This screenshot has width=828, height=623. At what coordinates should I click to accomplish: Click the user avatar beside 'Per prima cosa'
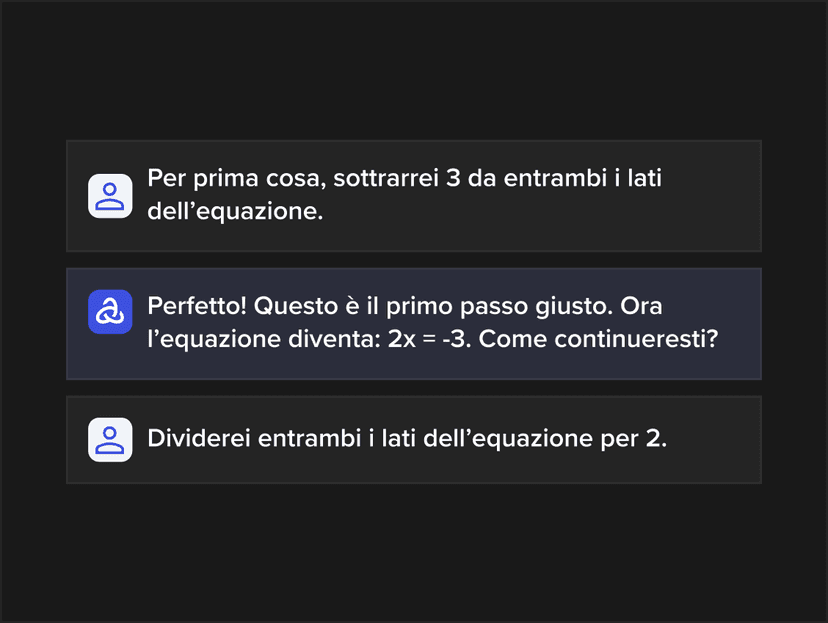[x=110, y=196]
